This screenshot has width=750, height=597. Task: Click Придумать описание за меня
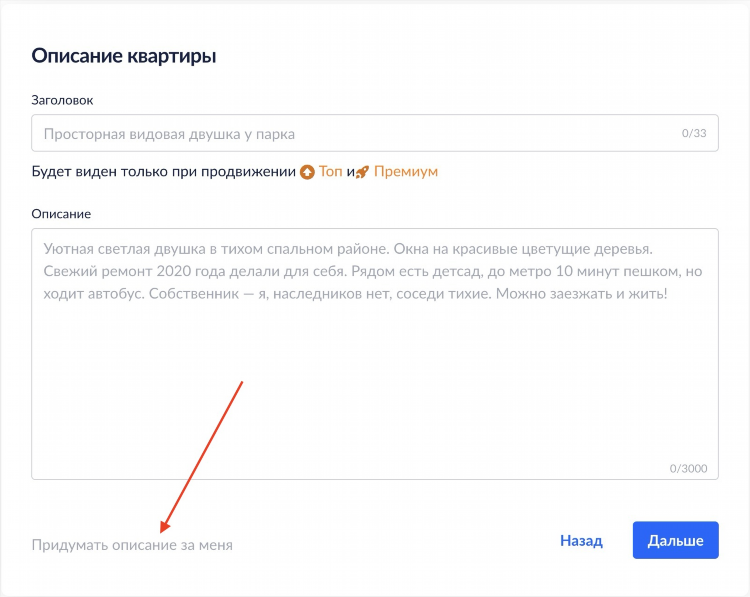[132, 545]
